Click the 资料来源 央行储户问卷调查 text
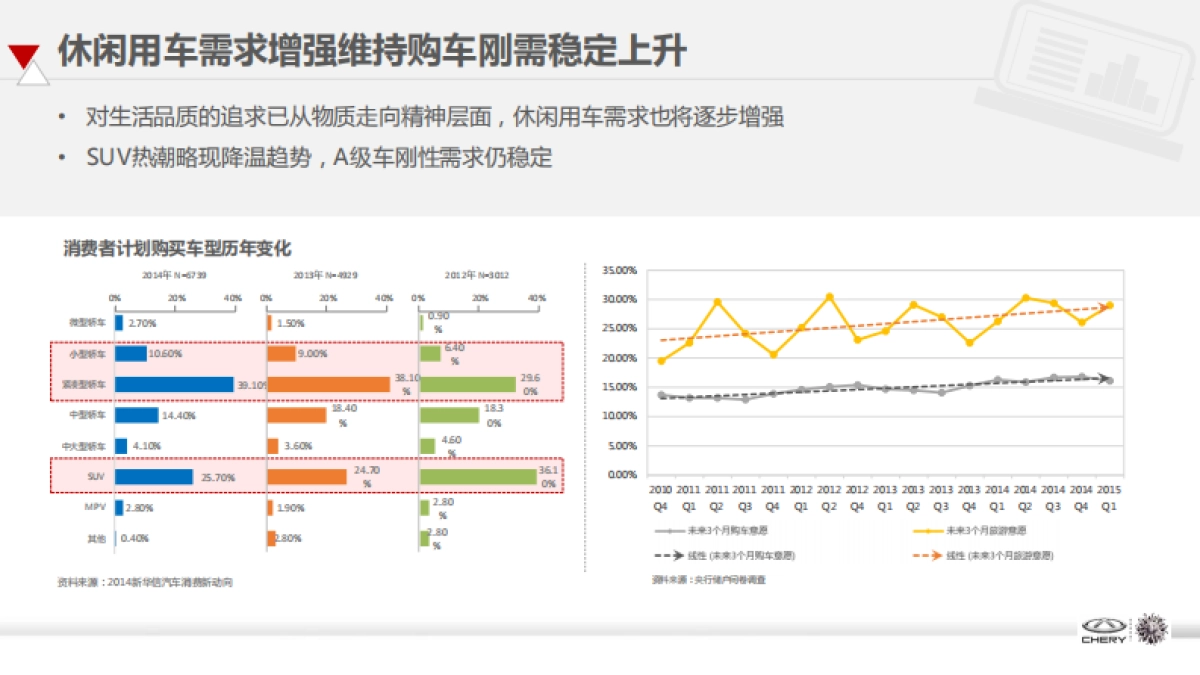1200x675 pixels. 710,579
